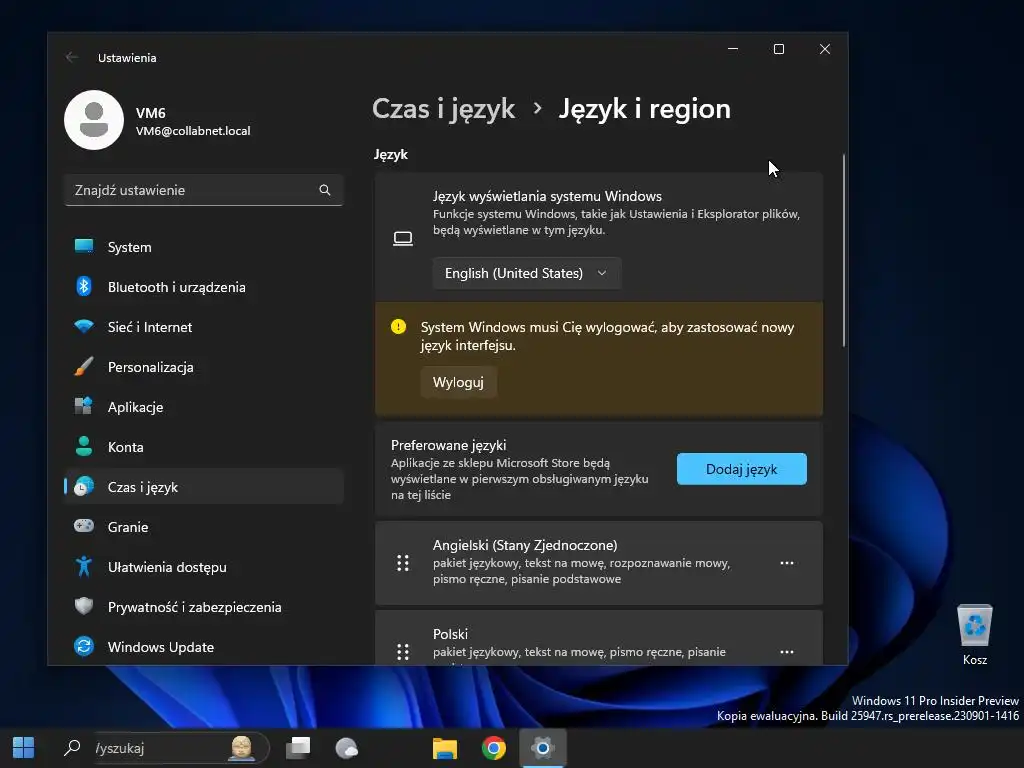Select Konta in the sidebar menu

point(204,447)
